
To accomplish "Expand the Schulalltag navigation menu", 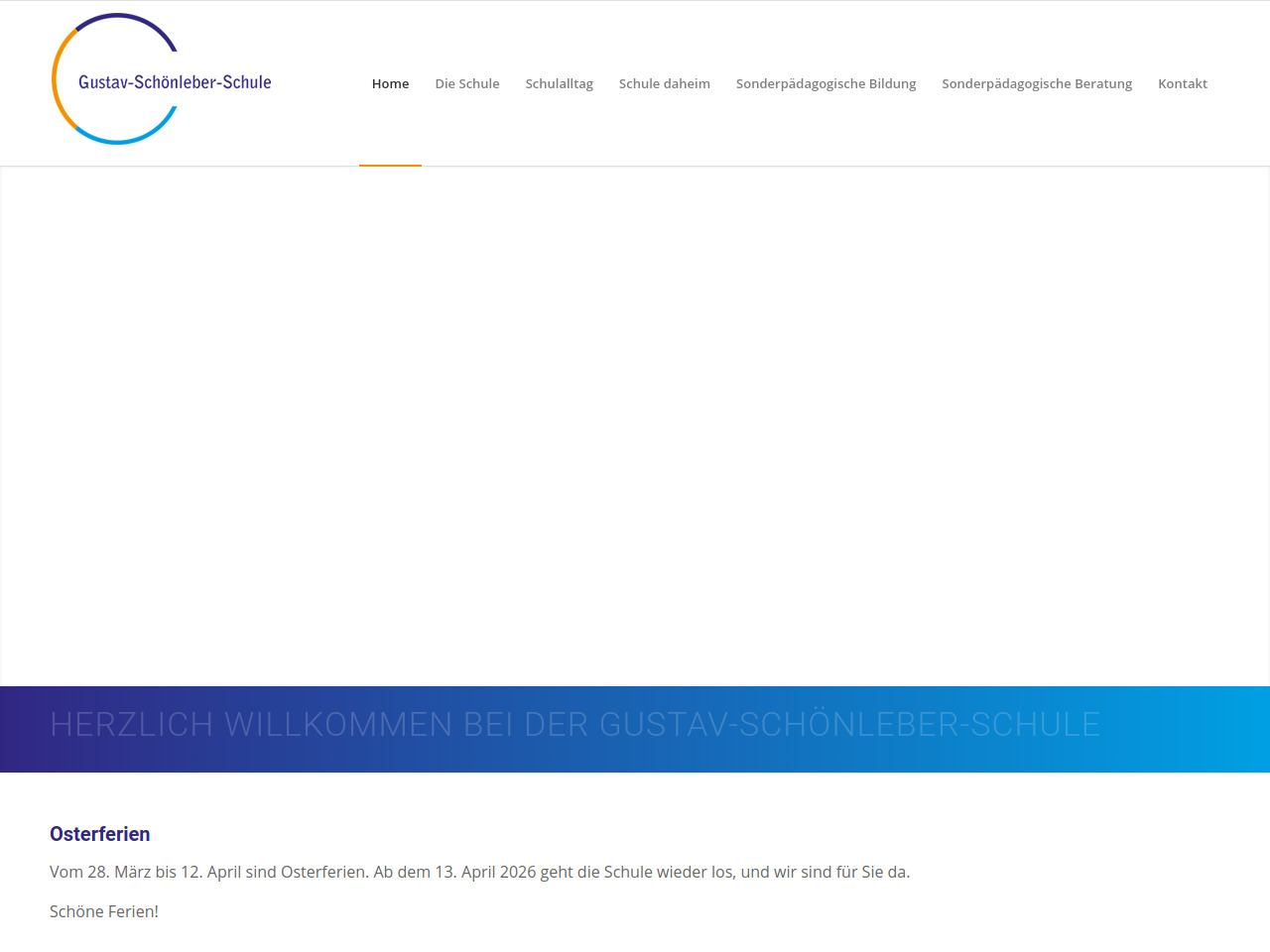I will point(559,83).
